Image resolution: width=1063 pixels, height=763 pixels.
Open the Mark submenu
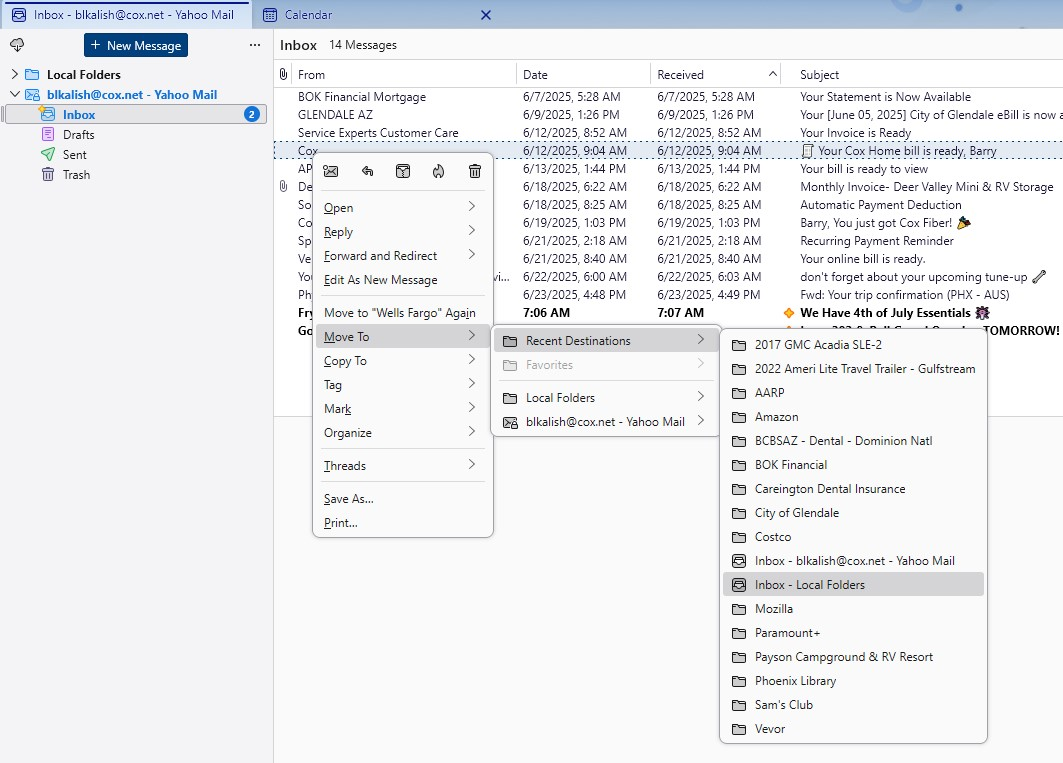(x=403, y=409)
